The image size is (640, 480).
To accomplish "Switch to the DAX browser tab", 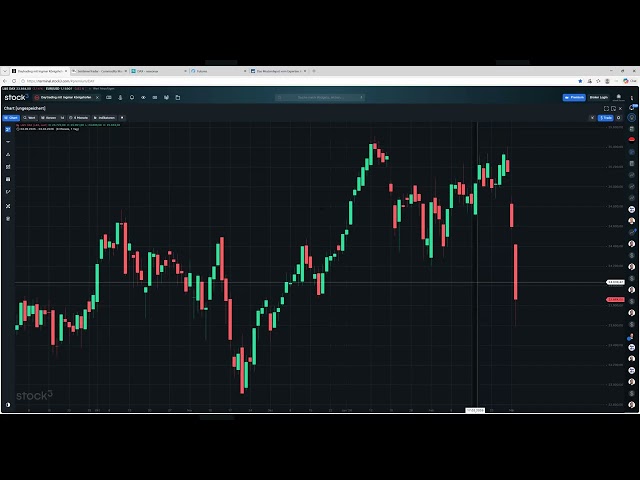I will tap(158, 71).
